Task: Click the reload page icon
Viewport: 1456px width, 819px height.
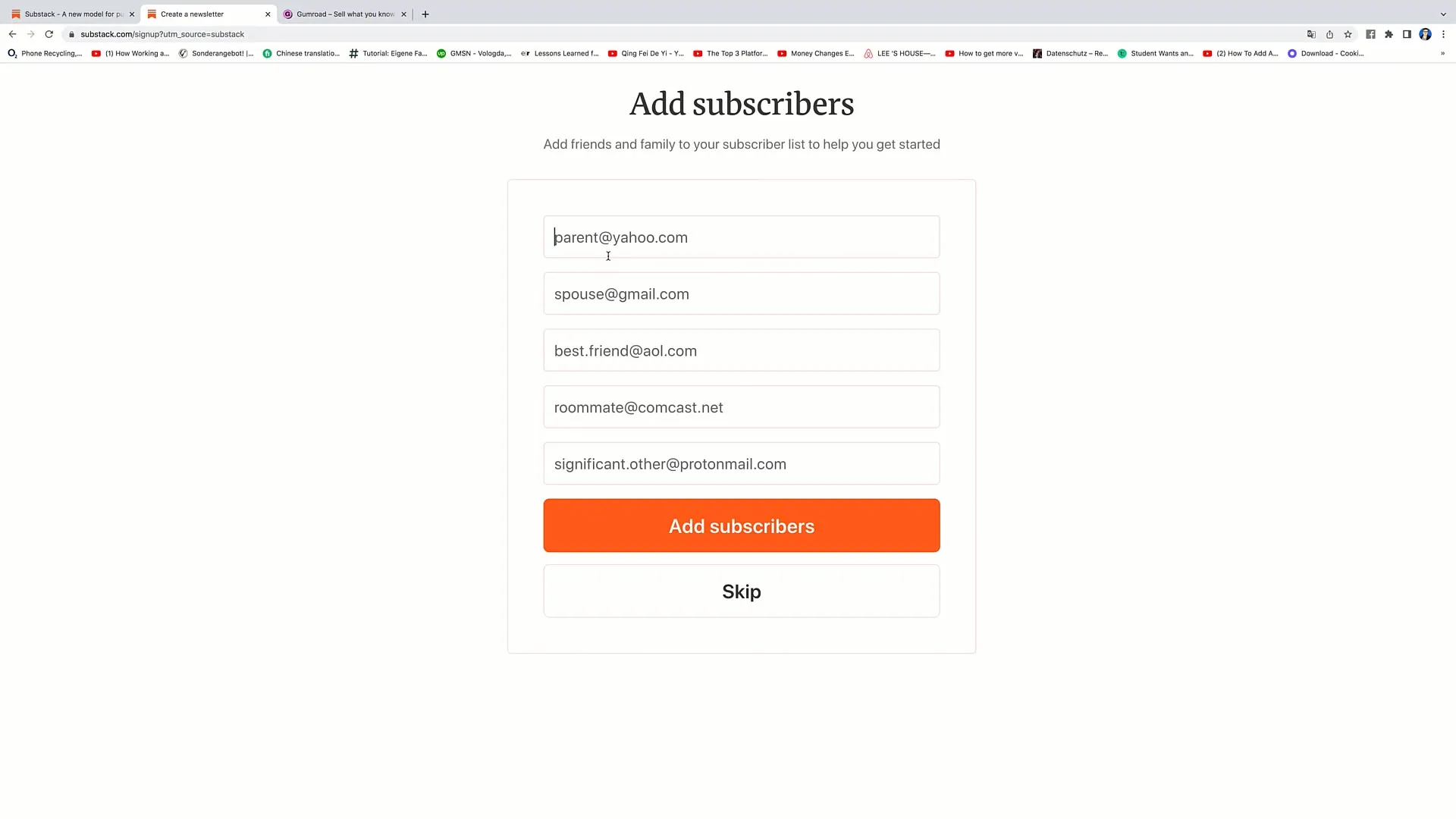Action: point(48,34)
